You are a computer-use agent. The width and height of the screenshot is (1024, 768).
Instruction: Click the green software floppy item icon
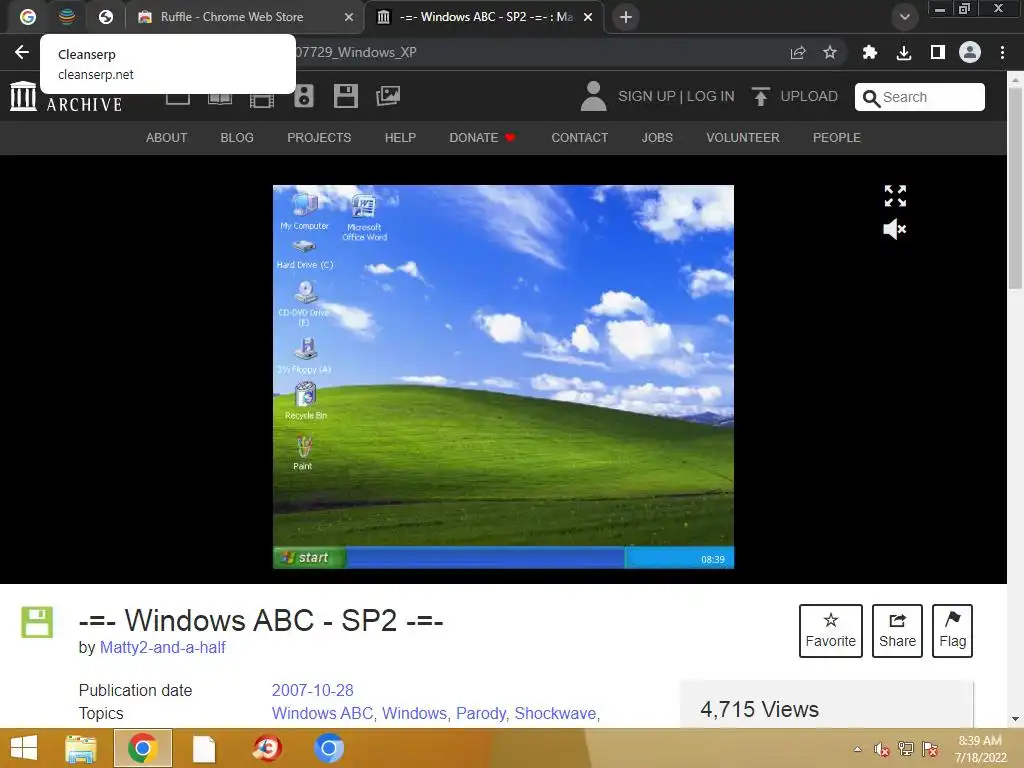click(37, 622)
